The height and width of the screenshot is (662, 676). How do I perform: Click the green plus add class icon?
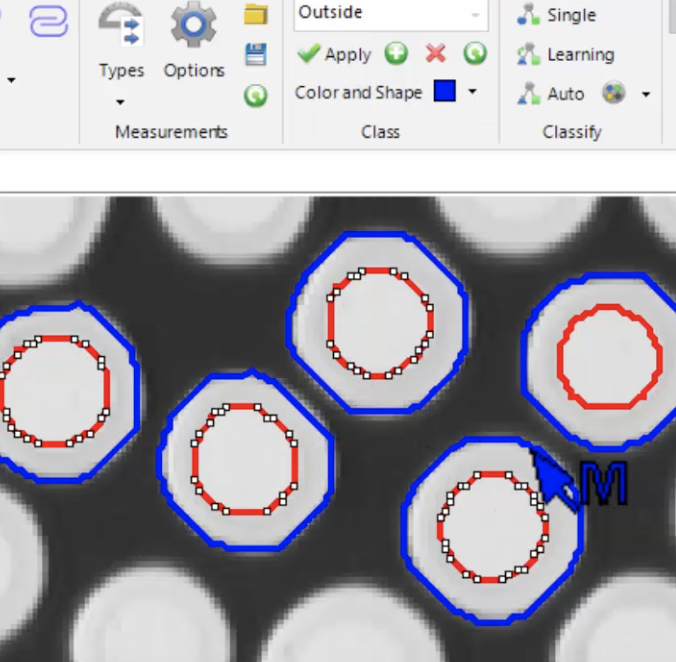coord(396,54)
